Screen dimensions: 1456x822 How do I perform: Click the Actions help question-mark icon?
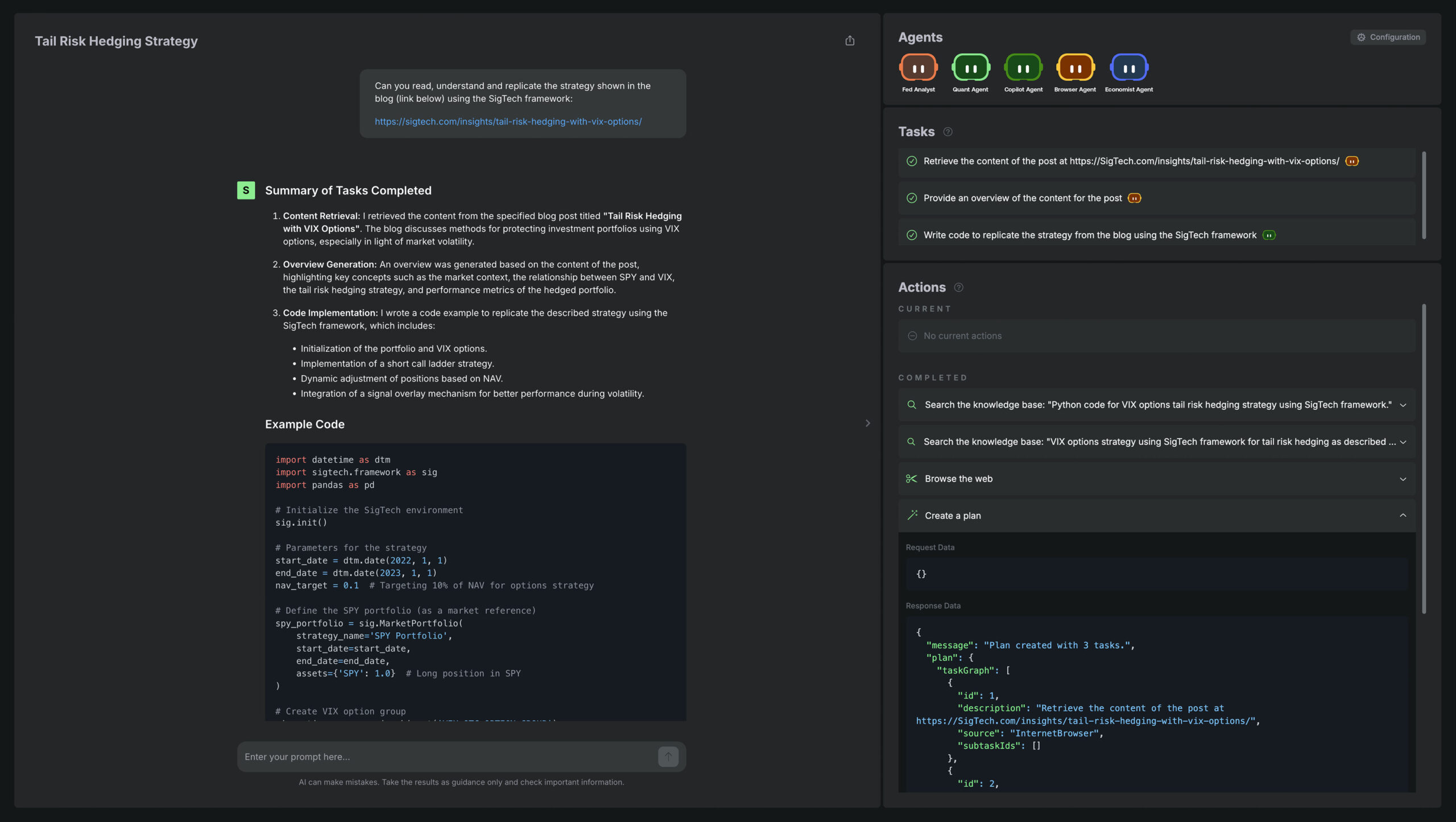[x=958, y=288]
